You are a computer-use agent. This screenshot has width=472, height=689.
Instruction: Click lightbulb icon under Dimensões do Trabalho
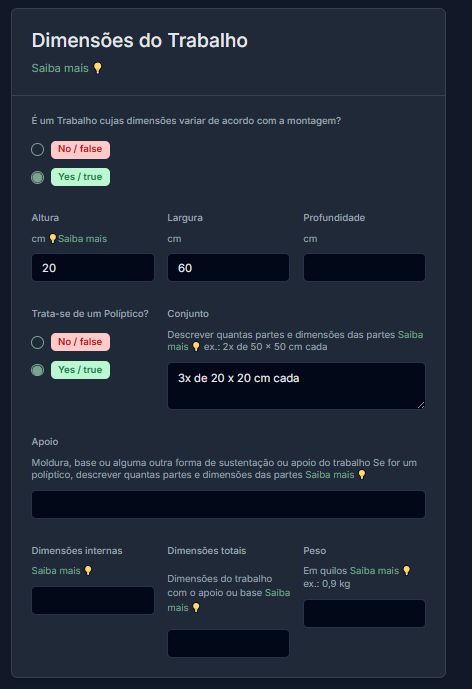pyautogui.click(x=98, y=68)
